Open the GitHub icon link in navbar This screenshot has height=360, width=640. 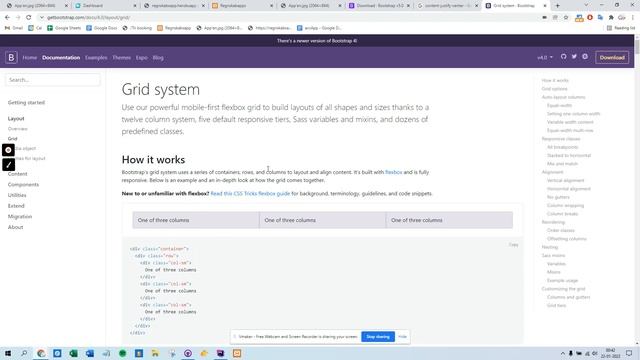tap(563, 57)
